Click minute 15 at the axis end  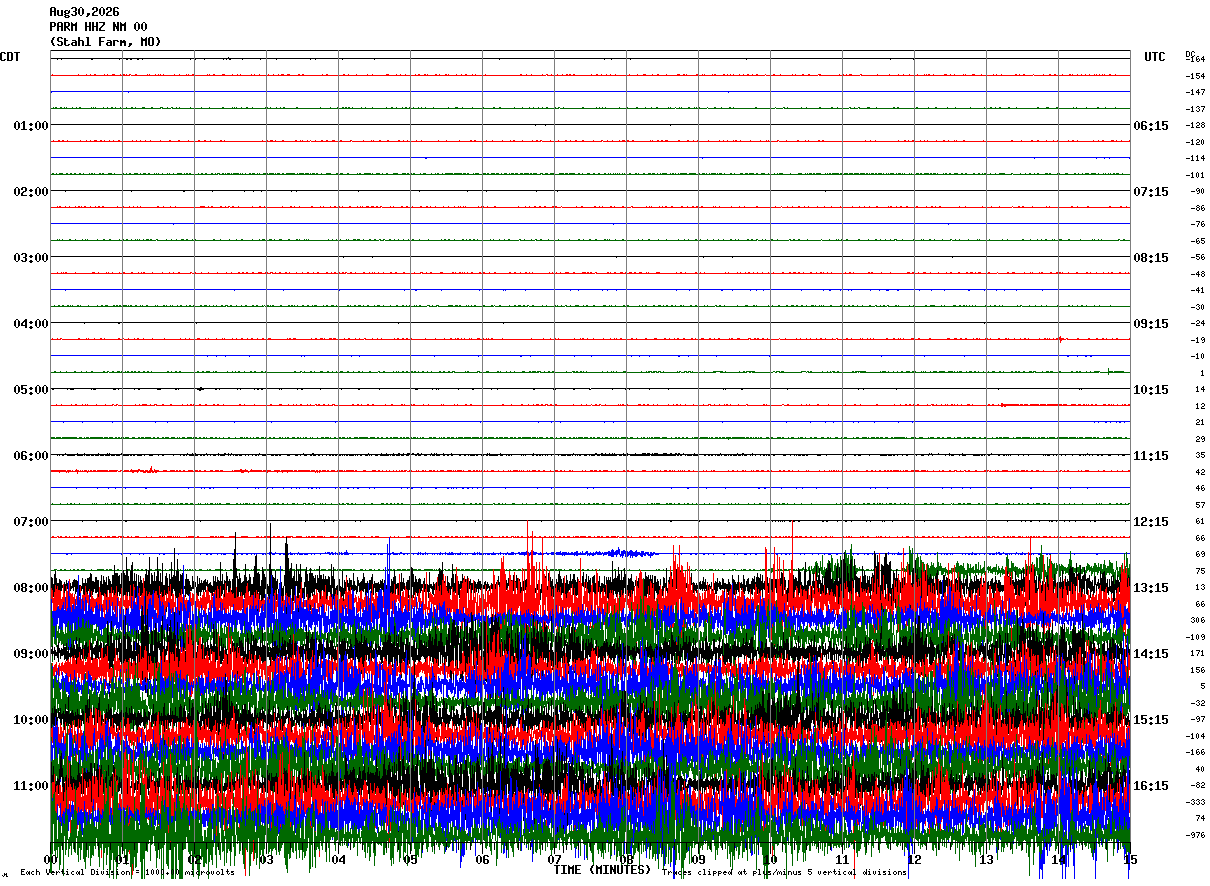coord(1130,860)
